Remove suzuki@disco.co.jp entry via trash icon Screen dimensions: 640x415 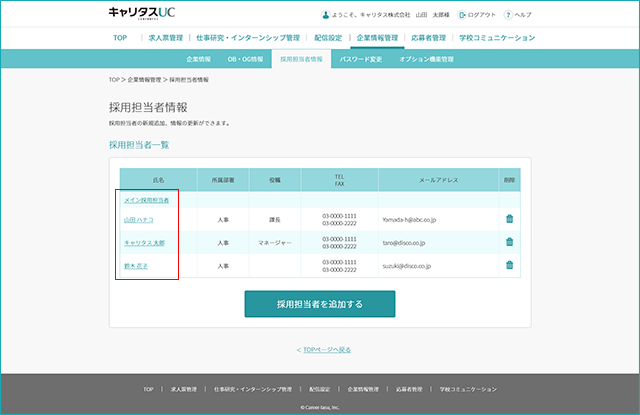pyautogui.click(x=509, y=266)
